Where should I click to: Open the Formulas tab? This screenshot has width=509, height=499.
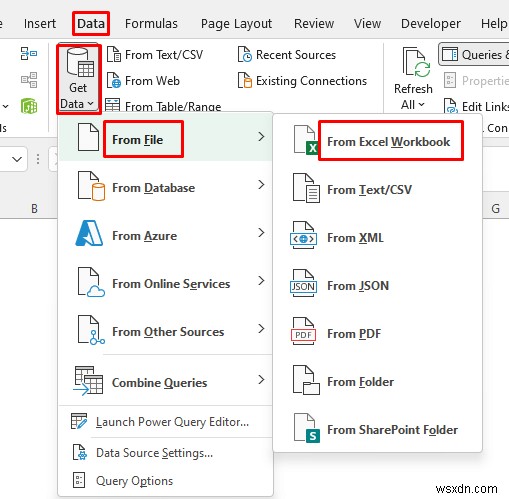click(151, 23)
